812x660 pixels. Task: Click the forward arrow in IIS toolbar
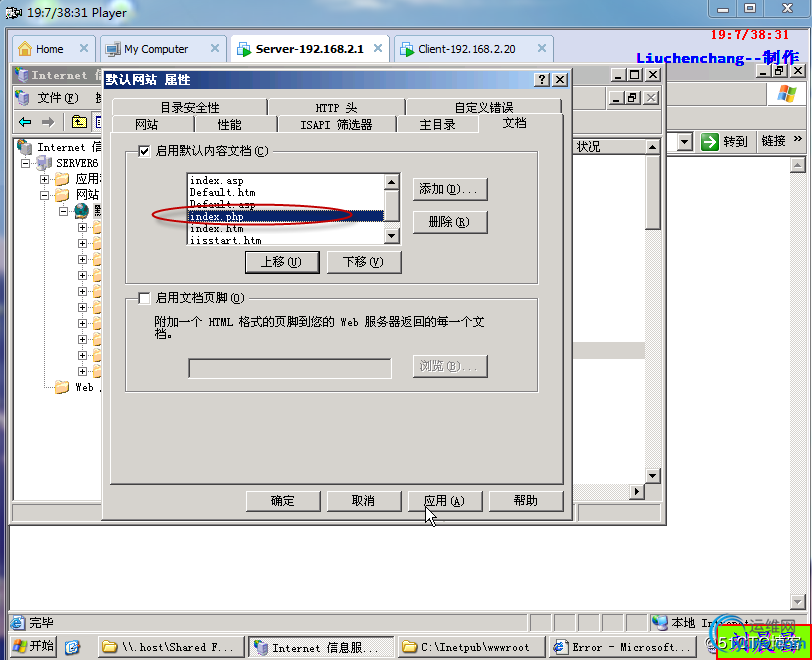[x=48, y=122]
